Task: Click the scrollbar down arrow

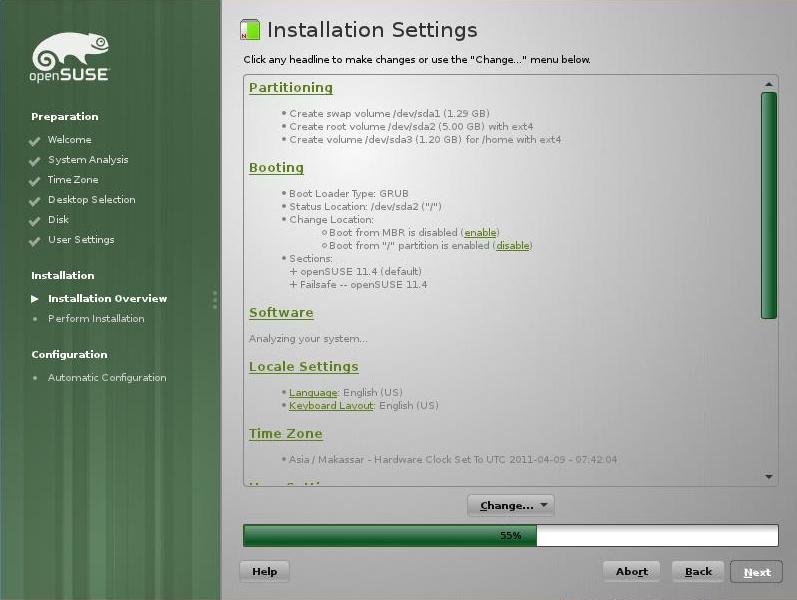Action: [x=769, y=476]
